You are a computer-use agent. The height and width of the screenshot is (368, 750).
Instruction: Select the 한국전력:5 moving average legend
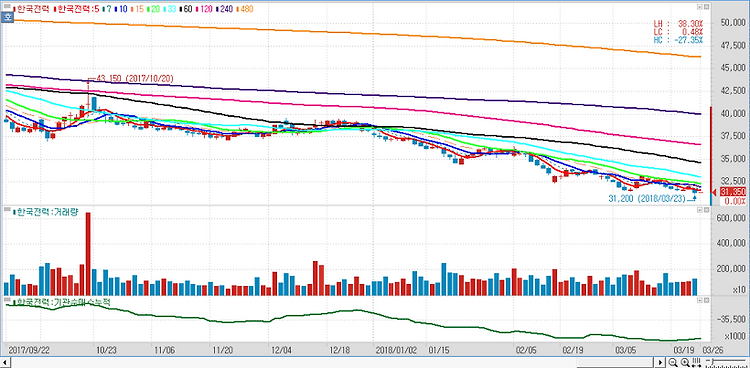pyautogui.click(x=77, y=9)
